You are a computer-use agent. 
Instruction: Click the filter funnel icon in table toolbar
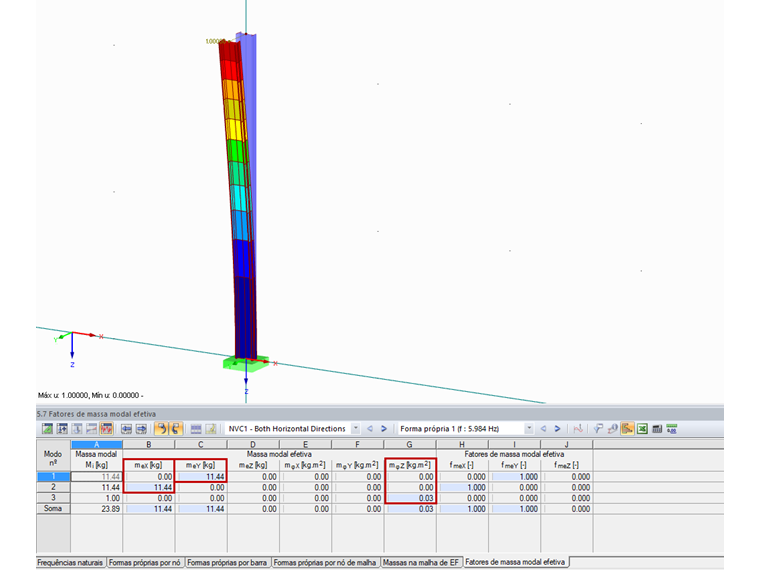[599, 429]
